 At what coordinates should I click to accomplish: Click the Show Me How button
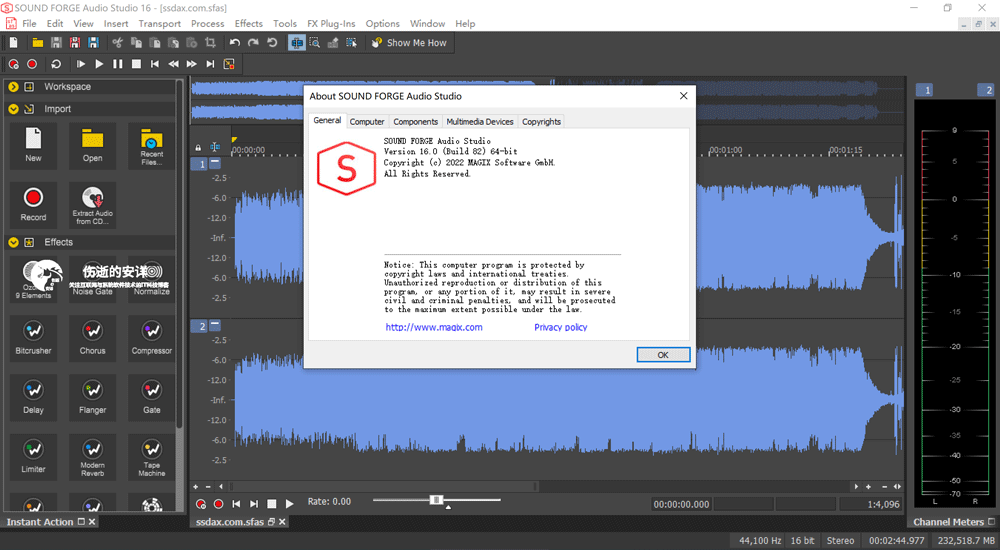[x=409, y=43]
